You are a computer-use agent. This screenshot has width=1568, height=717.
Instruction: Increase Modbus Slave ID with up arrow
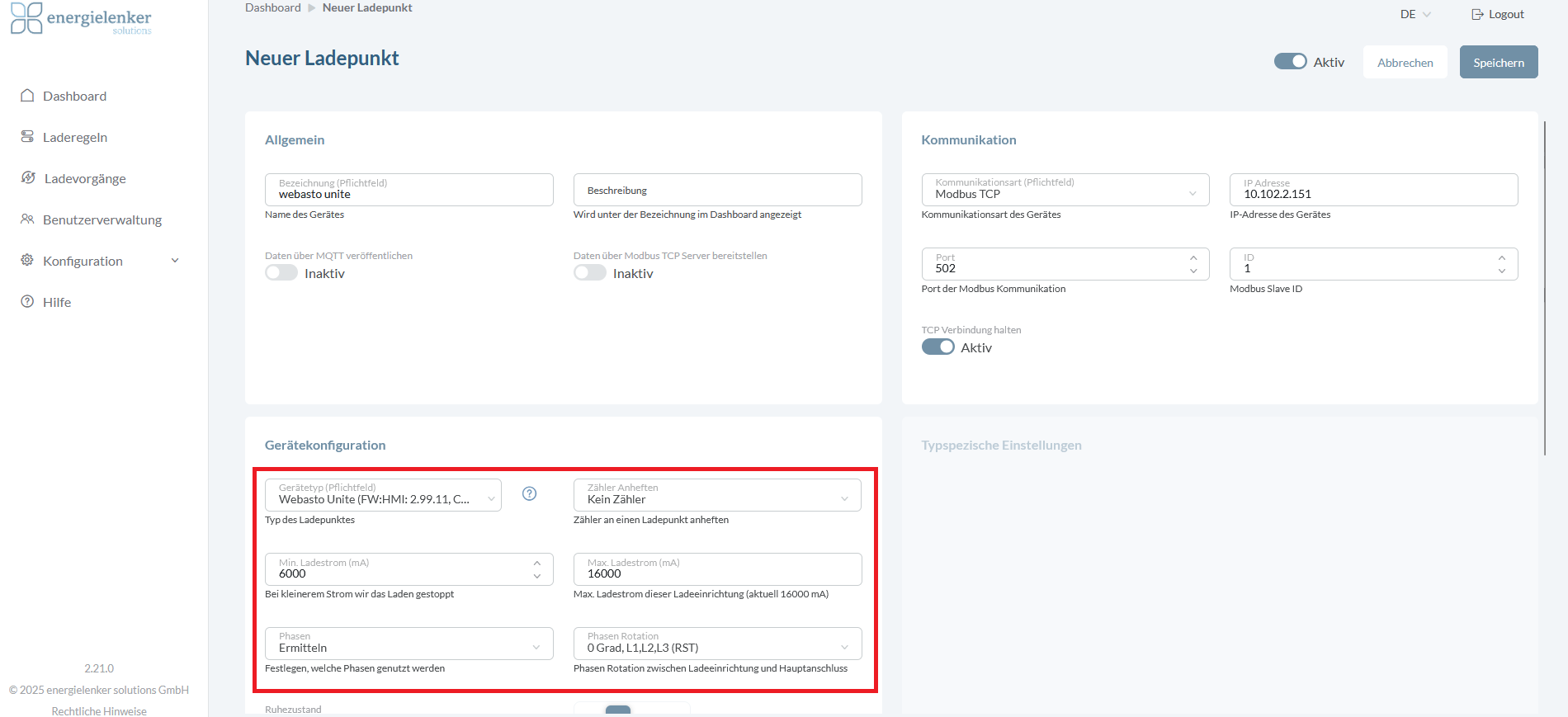[1502, 257]
